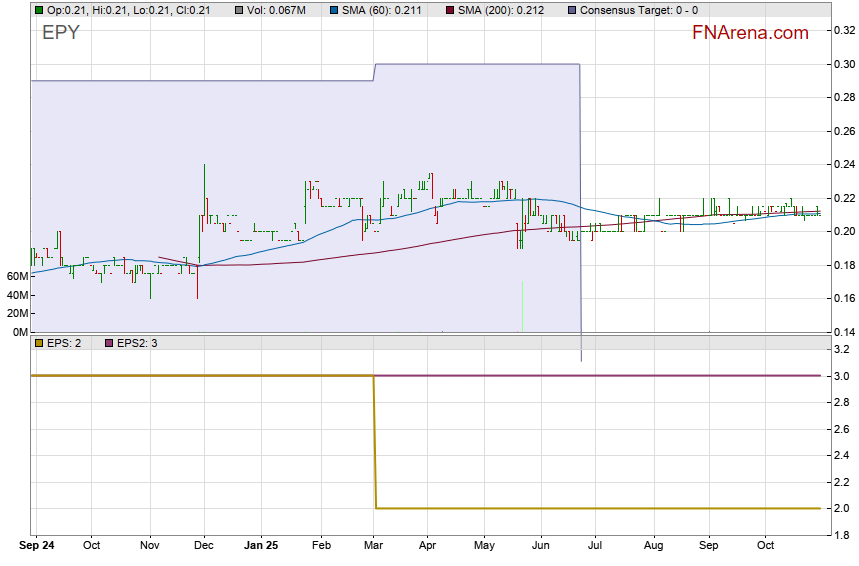Click the Jul marker on the time axis
The image size is (859, 566).
click(x=595, y=546)
